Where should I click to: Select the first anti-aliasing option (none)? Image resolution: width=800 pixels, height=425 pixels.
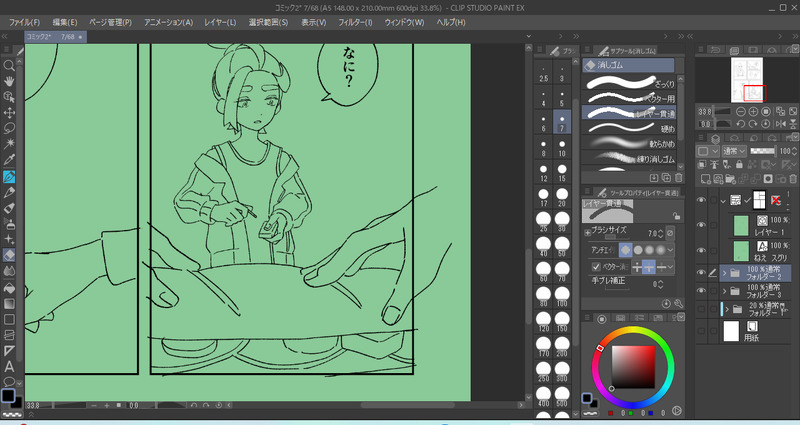coord(626,250)
